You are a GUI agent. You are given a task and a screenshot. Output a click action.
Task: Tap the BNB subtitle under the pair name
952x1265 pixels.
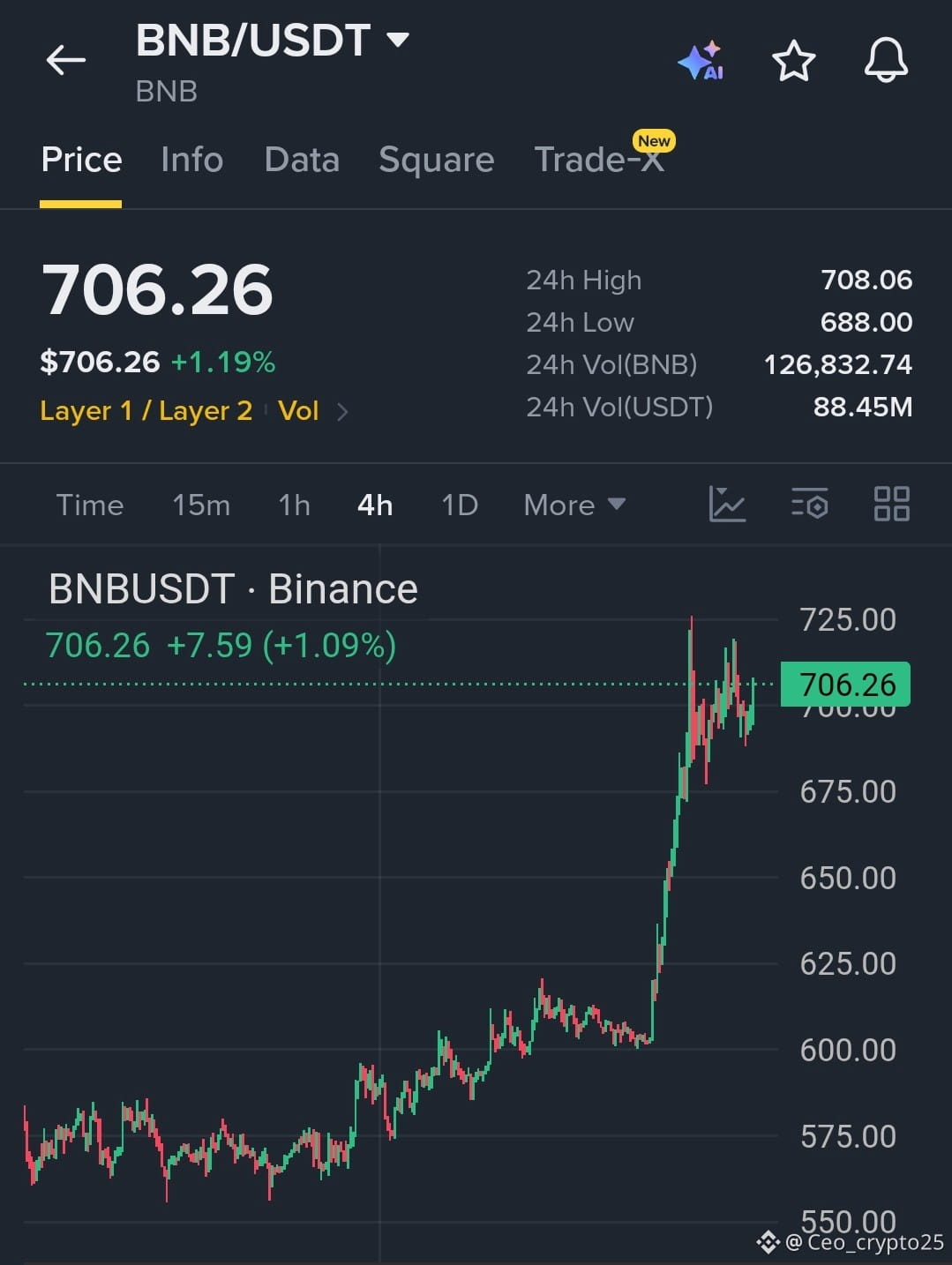[167, 92]
